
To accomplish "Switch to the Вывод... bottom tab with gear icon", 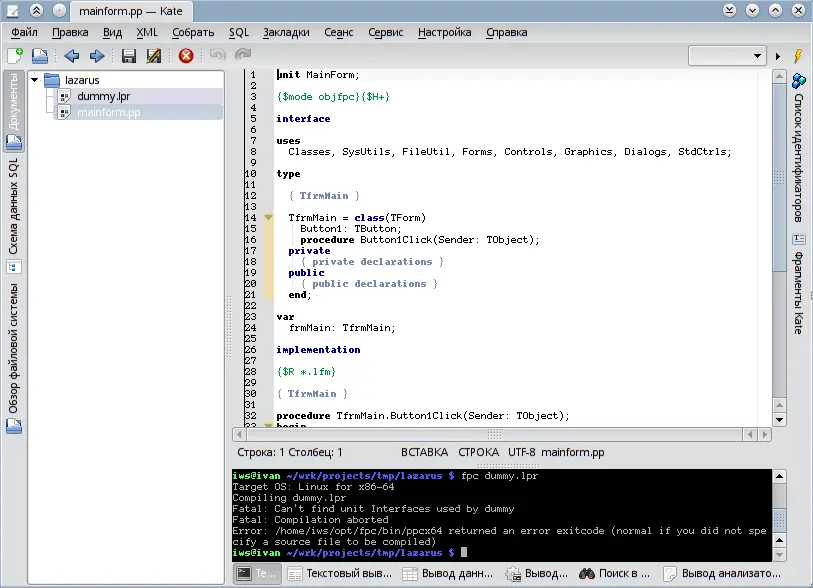I will point(537,573).
